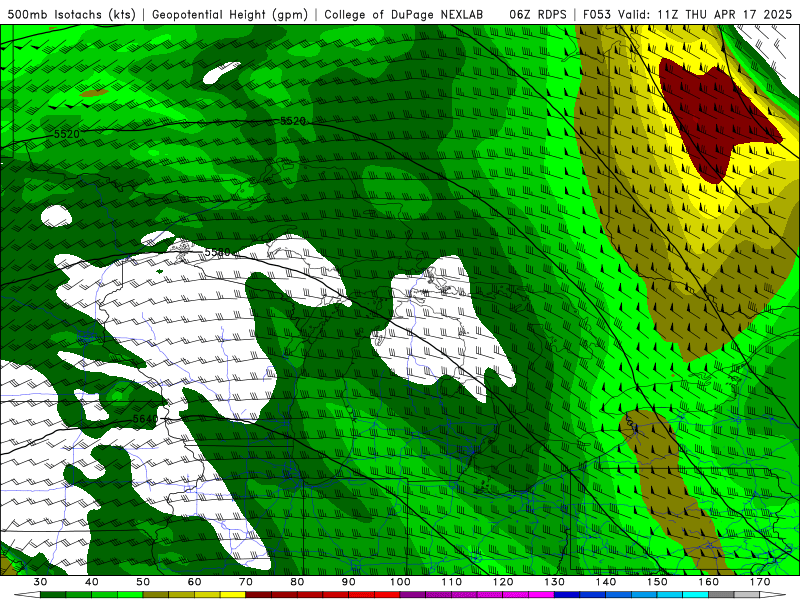Click the 70 knot colorbar label
800x600 pixels.
pos(245,582)
